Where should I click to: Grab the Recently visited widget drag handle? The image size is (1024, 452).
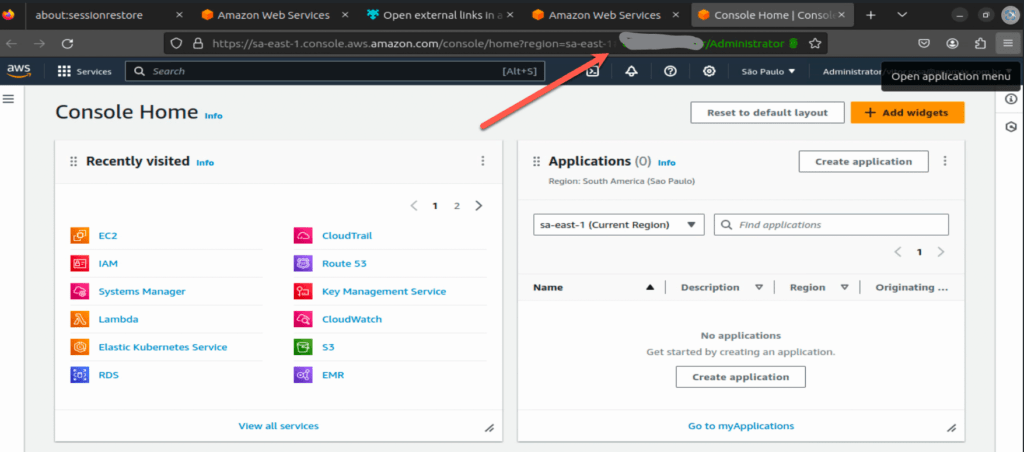(73, 161)
